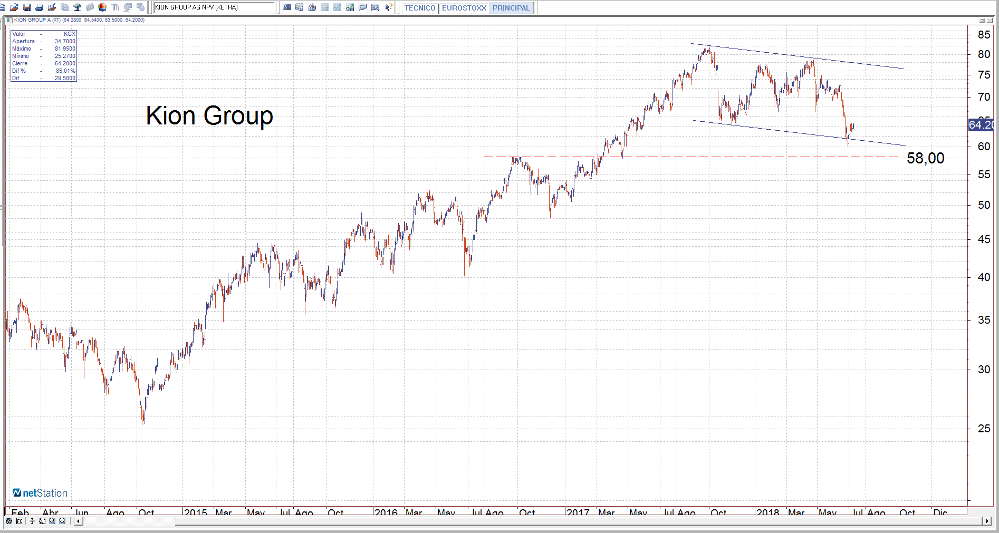Click the first round icon in bottom toolbar

pyautogui.click(x=9, y=521)
